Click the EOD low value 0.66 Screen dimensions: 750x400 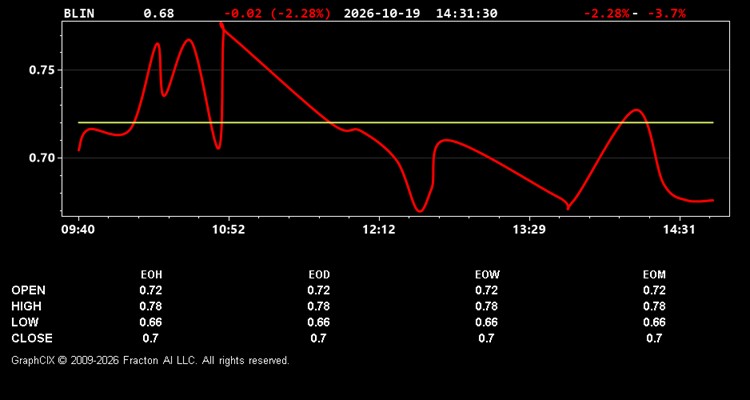coord(319,322)
